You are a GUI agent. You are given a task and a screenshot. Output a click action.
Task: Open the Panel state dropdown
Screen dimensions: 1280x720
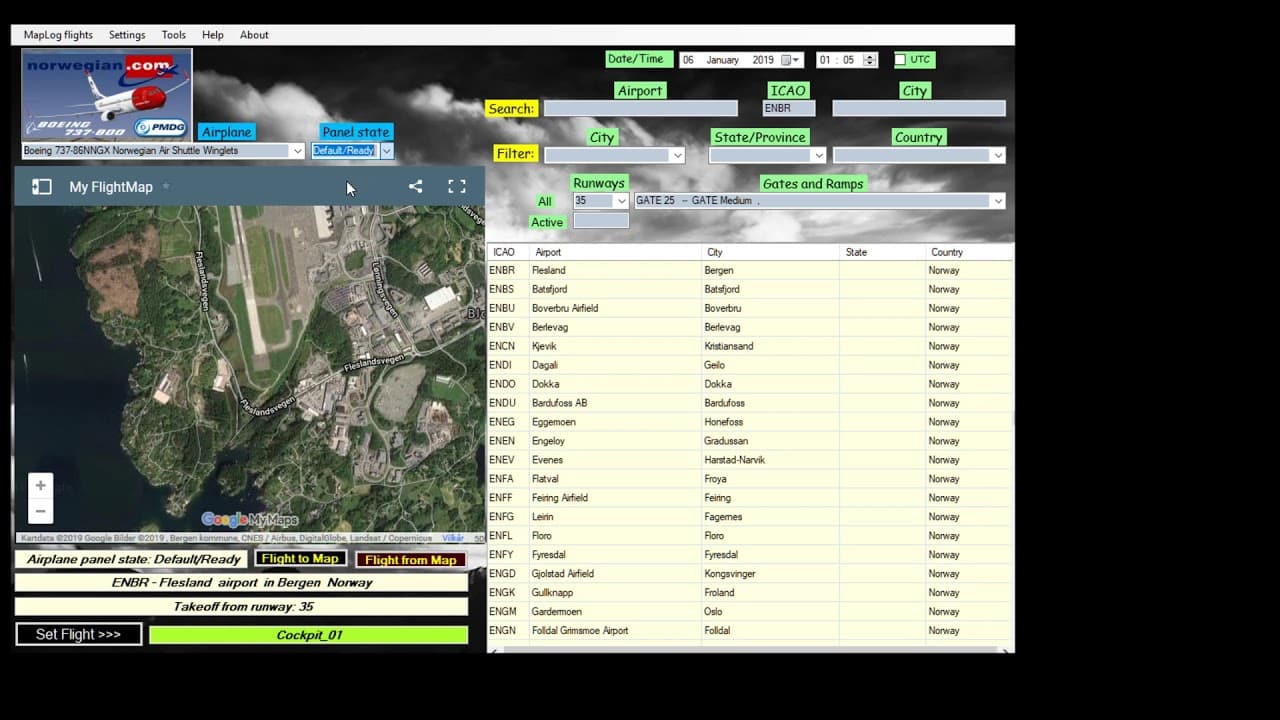coord(386,151)
